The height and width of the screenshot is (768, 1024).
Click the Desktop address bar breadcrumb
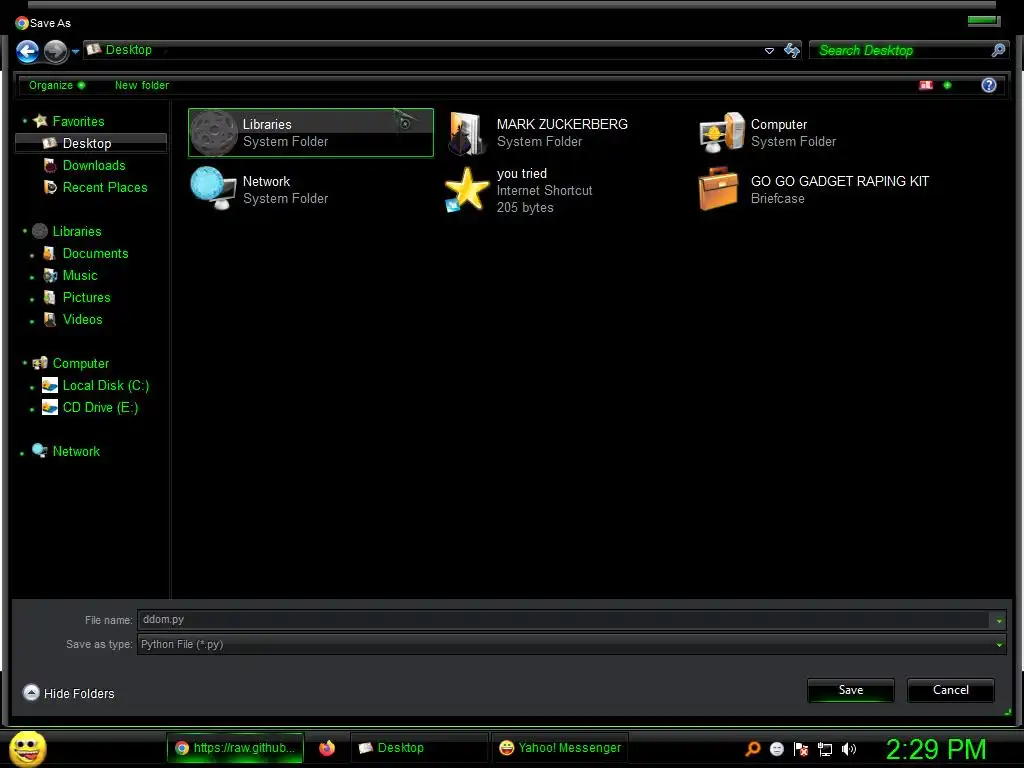(128, 50)
